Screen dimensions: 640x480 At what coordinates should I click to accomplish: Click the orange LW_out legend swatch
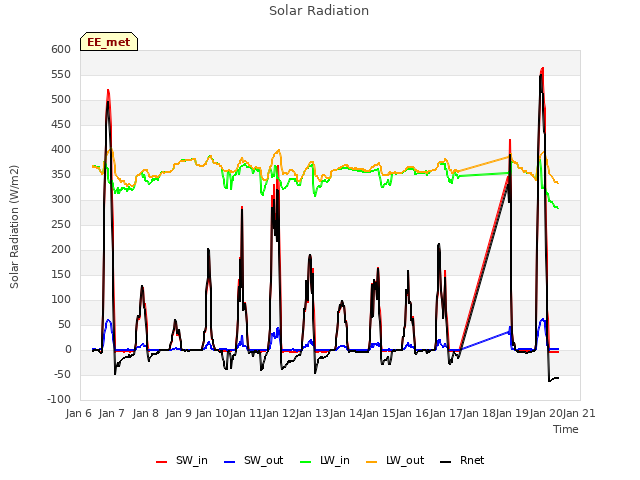click(x=372, y=462)
